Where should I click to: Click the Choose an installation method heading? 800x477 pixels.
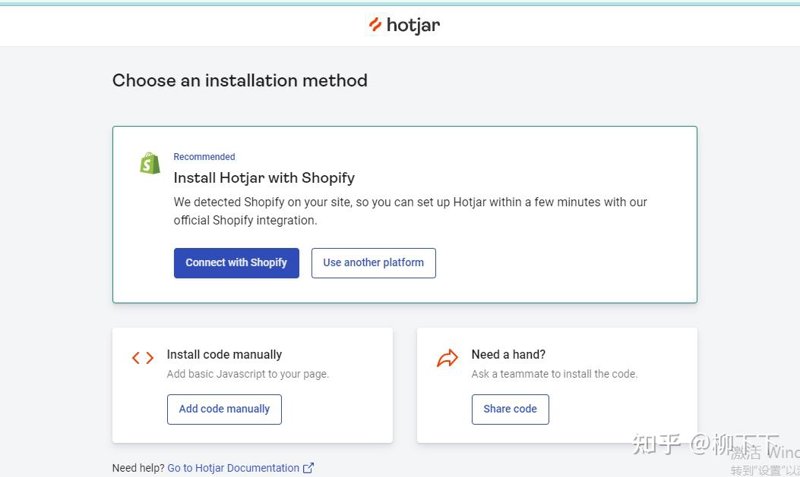click(x=240, y=81)
